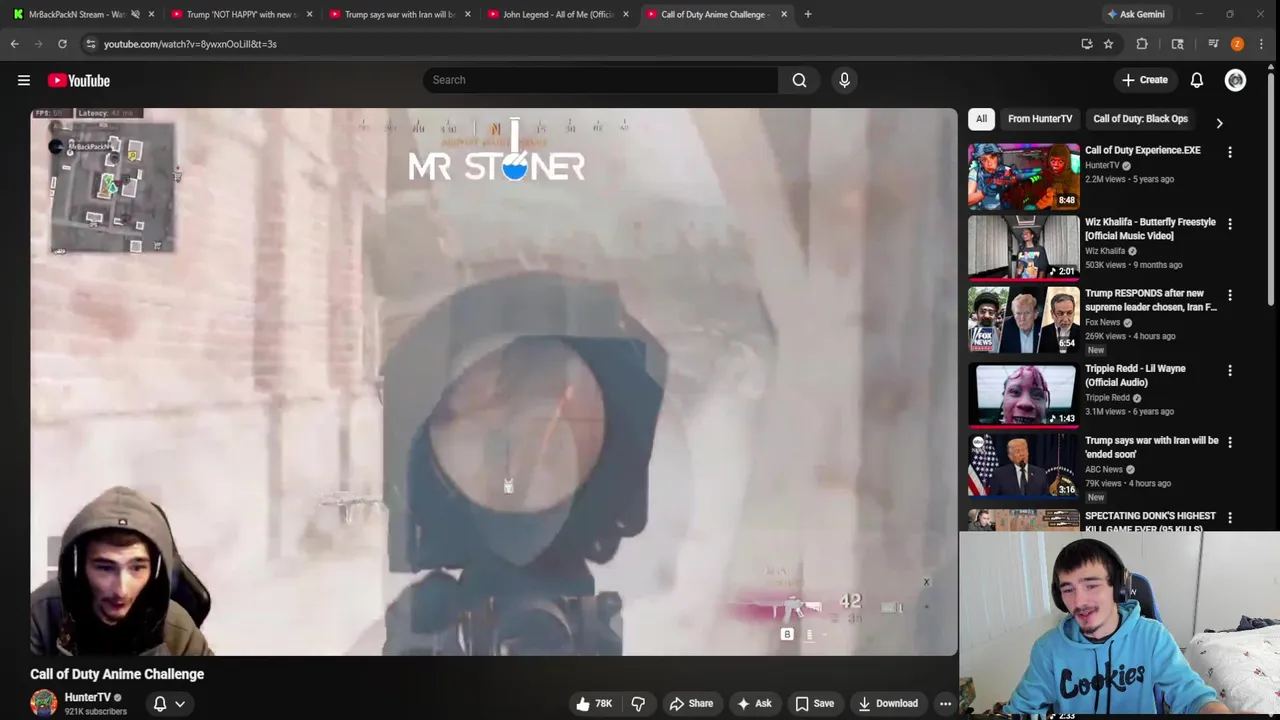Screen dimensions: 1280x720
Task: Select Call of Duty: Black Ops chip
Action: 1140,119
